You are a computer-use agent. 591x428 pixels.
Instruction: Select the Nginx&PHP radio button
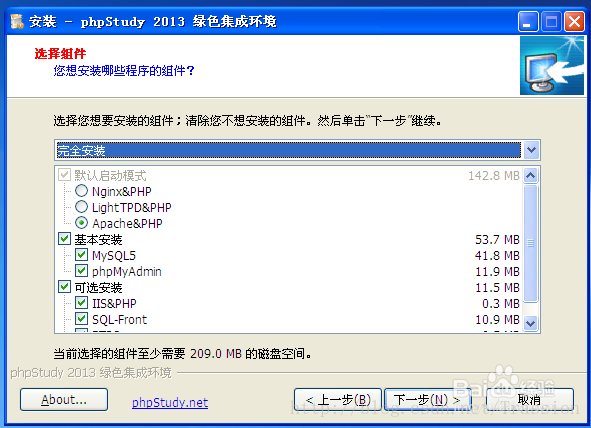pos(81,191)
